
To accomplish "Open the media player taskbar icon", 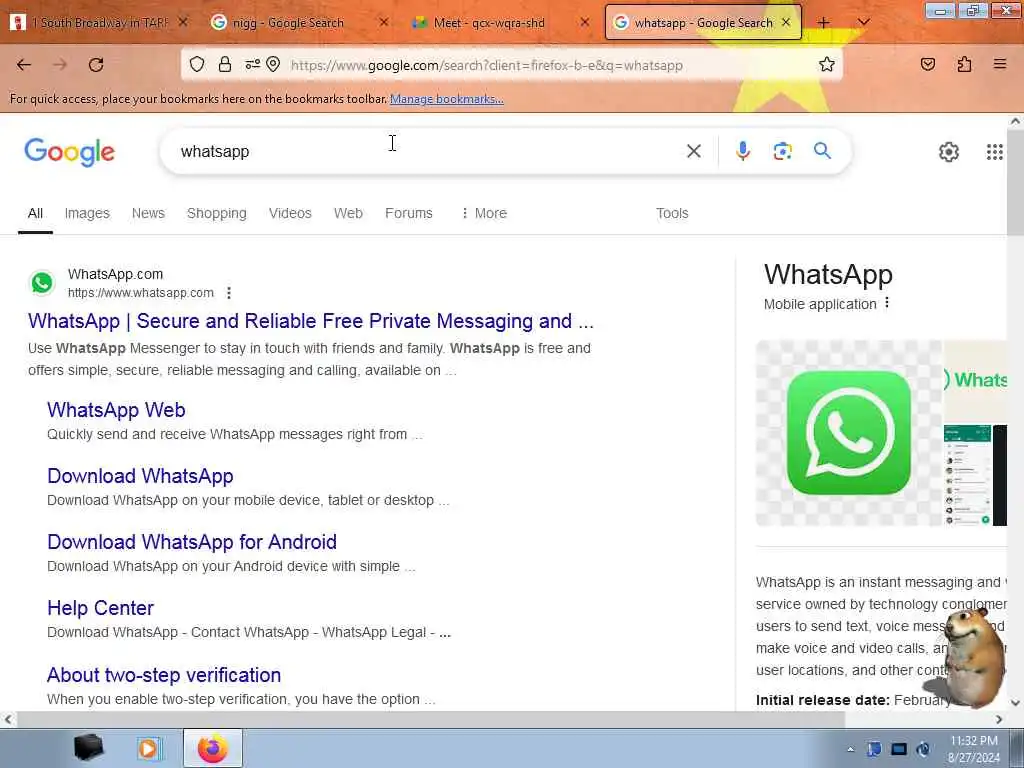I will [149, 748].
